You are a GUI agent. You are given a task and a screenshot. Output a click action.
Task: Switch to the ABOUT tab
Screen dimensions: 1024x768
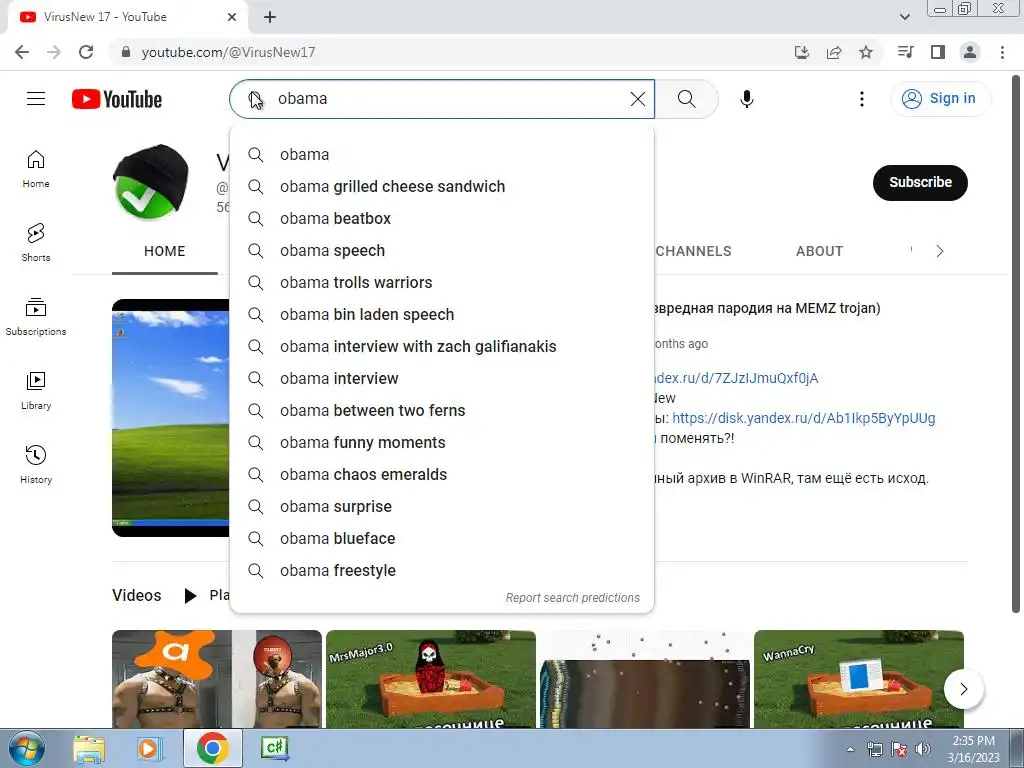tap(819, 251)
